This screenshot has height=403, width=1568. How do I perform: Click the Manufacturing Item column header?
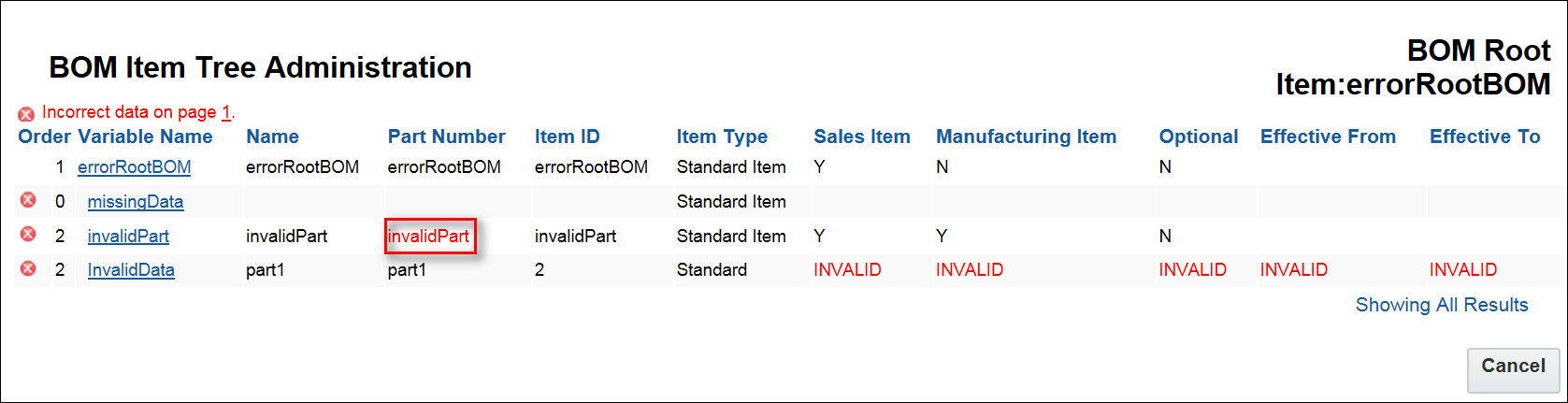(1026, 137)
